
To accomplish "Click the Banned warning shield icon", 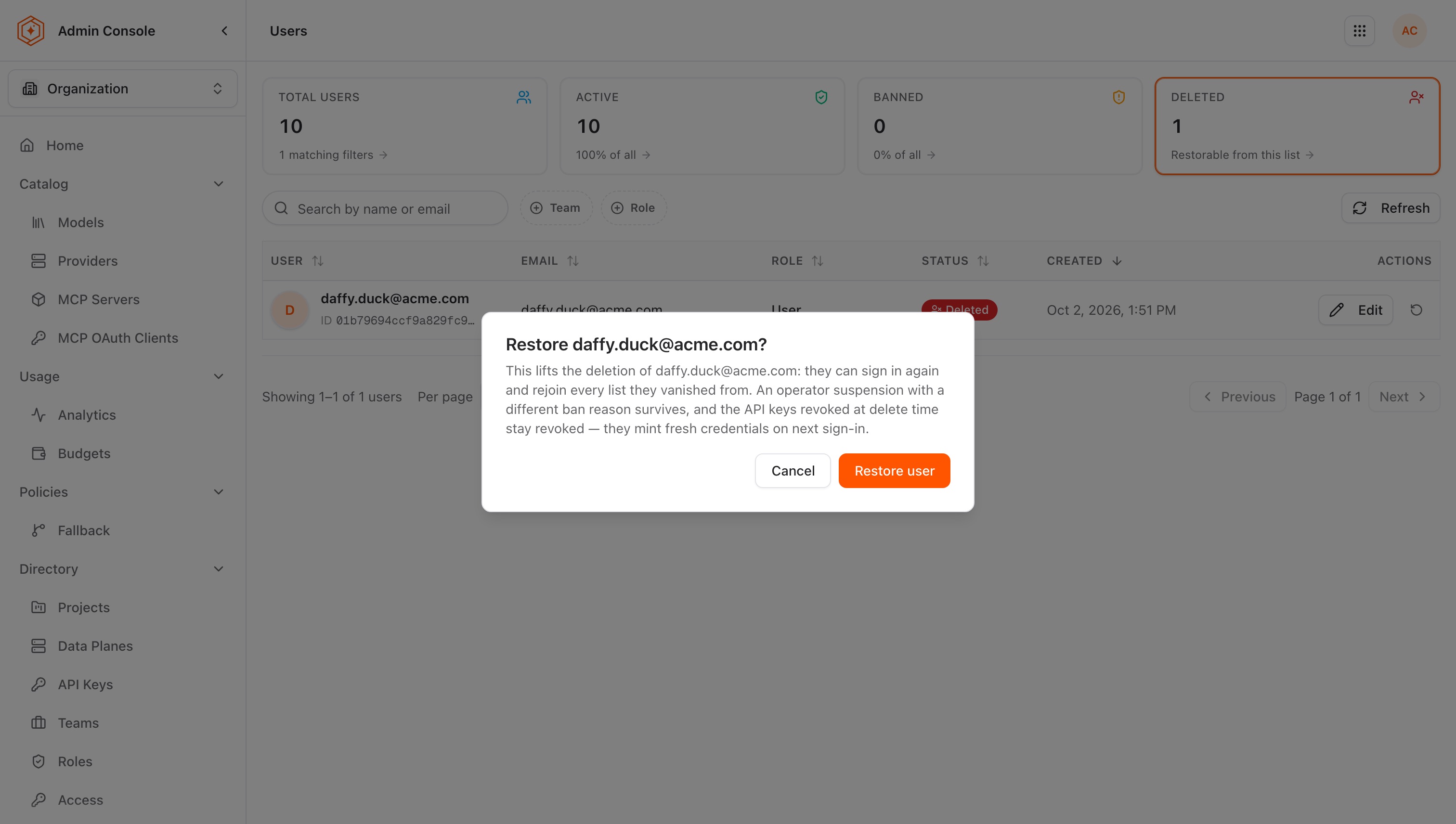I will pyautogui.click(x=1118, y=97).
